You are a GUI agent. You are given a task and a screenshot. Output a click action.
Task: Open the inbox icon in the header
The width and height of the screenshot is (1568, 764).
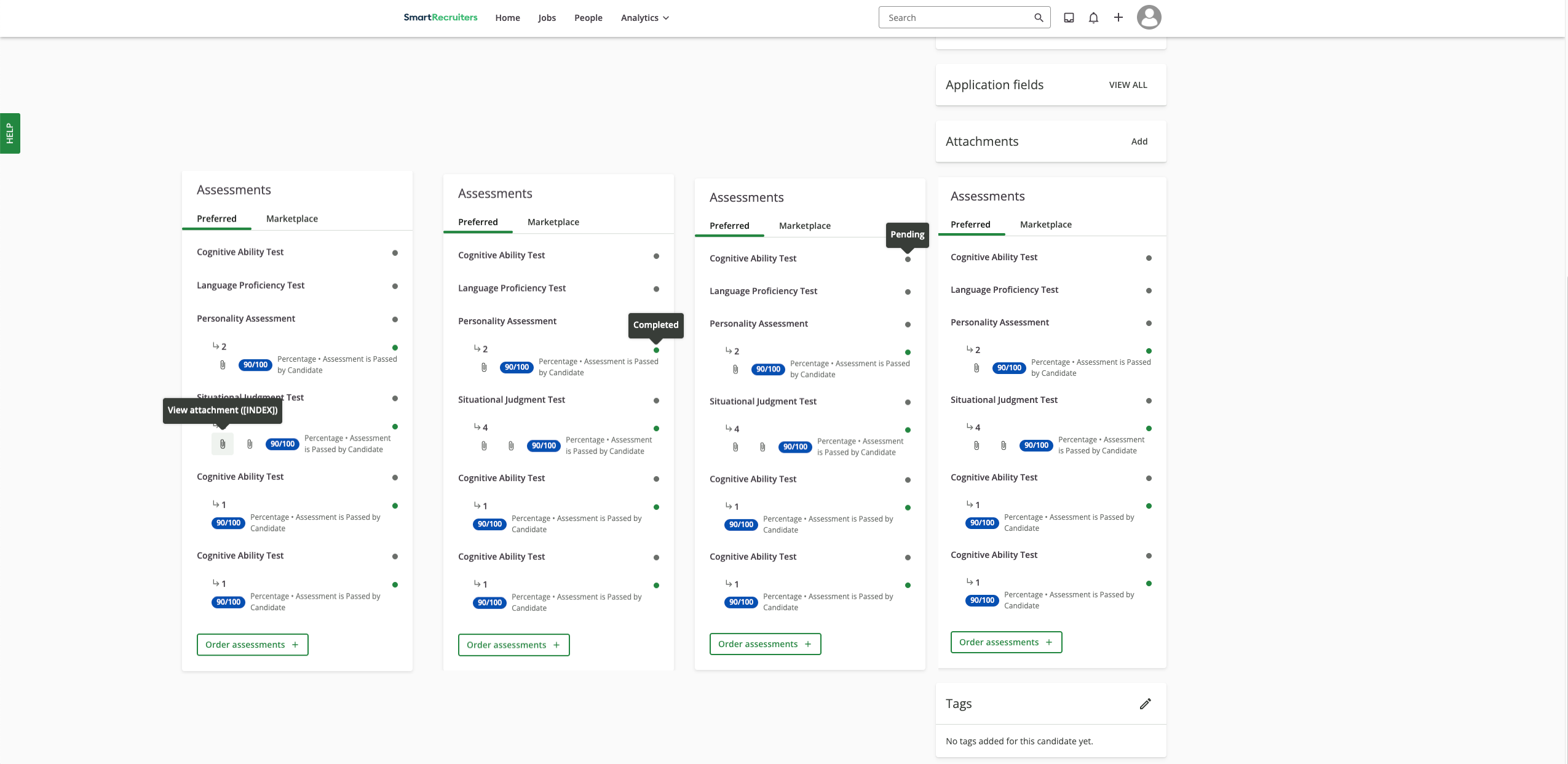point(1068,18)
